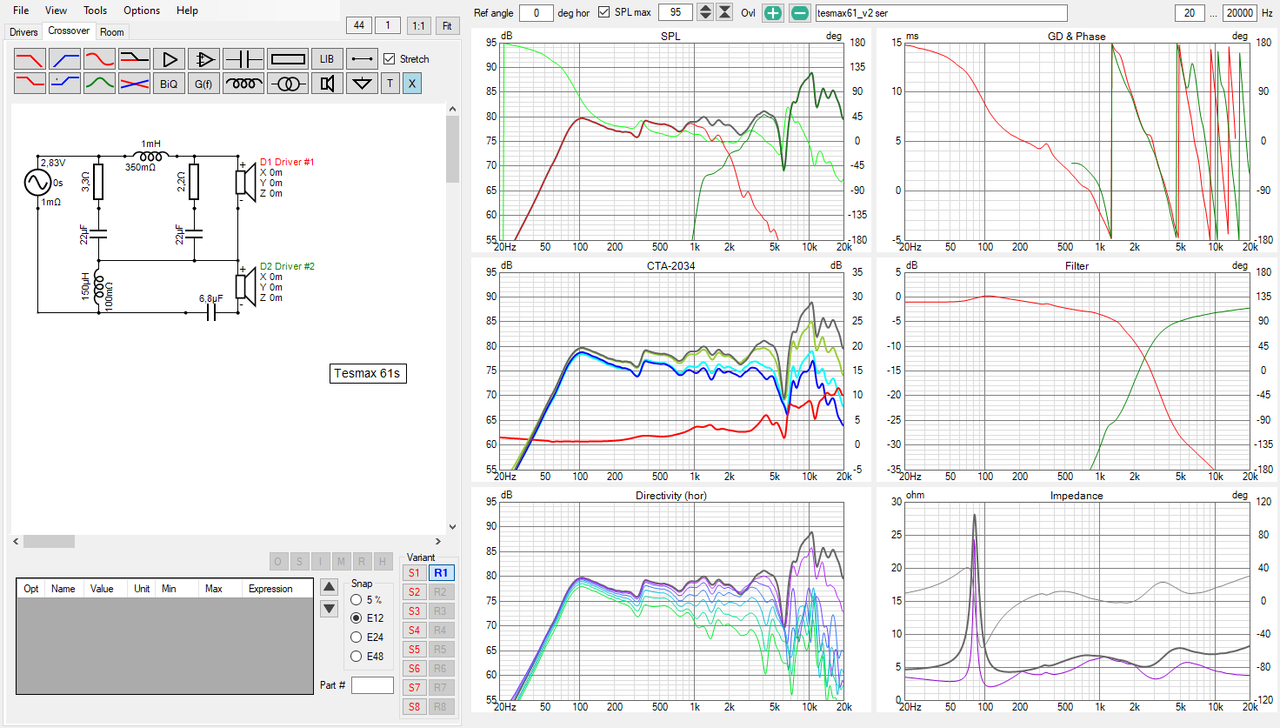Choose E48 snap series
This screenshot has height=728, width=1280.
click(x=357, y=657)
